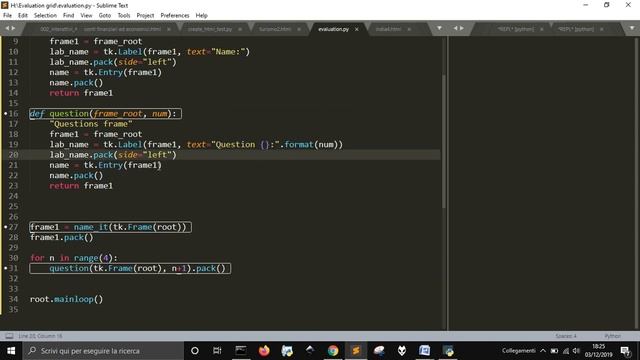Close the create_html_test.py tab
Screen dimensions: 640x360
[240, 29]
